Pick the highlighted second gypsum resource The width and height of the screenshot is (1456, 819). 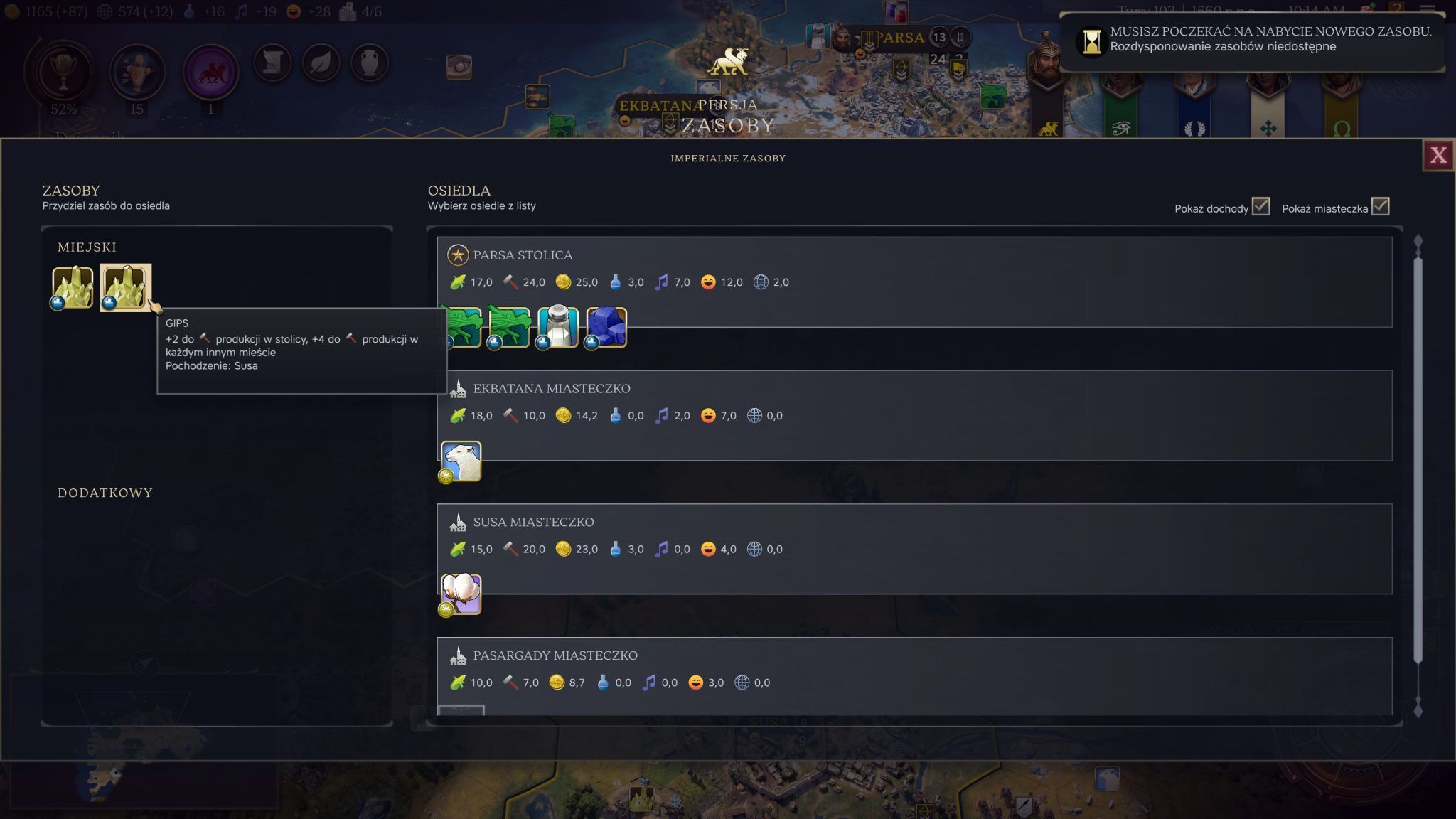126,287
